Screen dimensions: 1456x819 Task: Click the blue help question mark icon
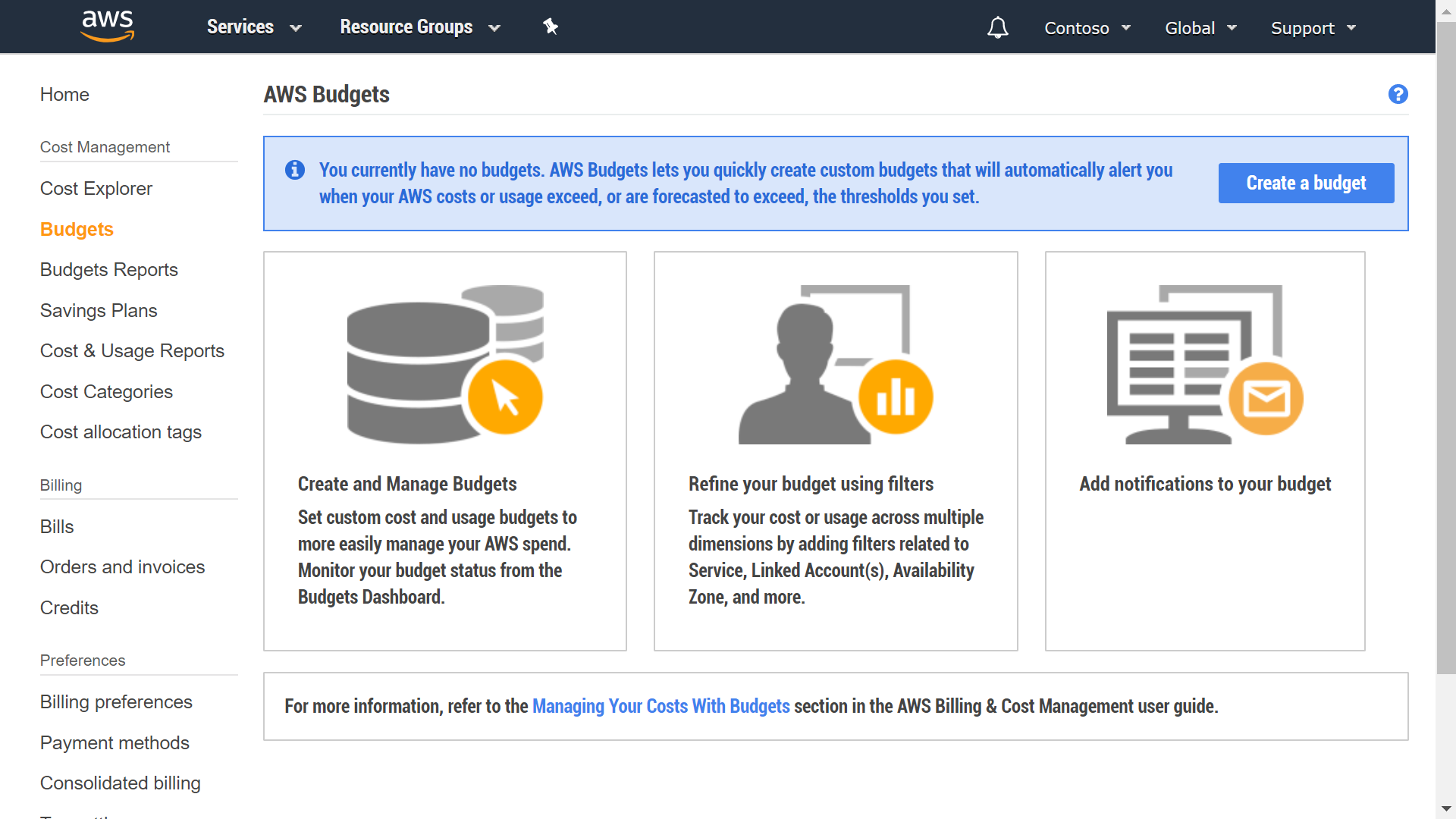click(x=1398, y=94)
